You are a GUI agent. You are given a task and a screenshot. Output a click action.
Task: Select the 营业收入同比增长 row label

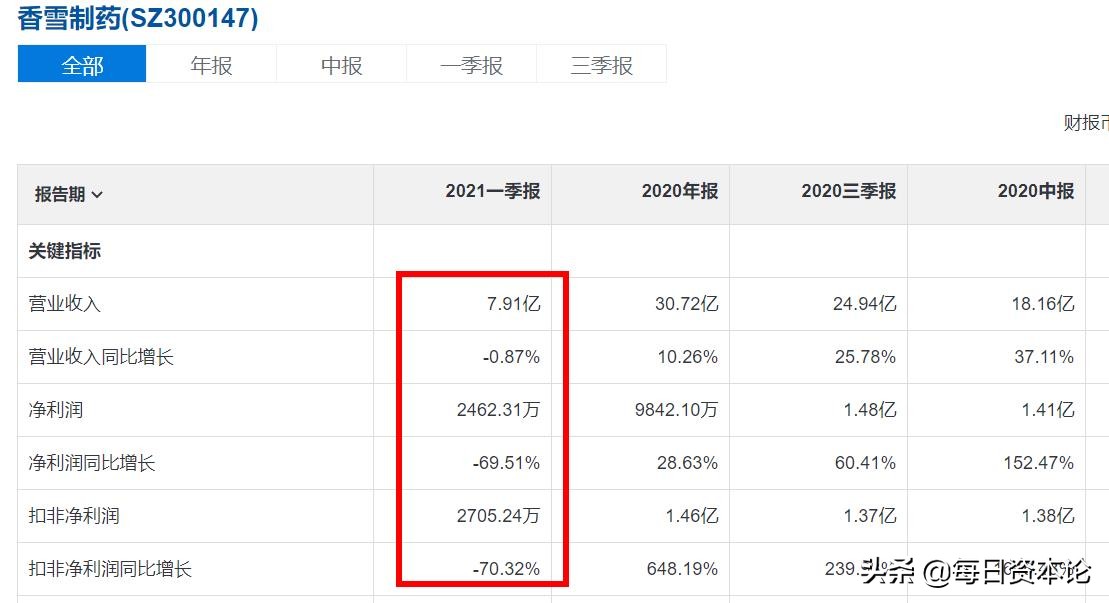pos(101,357)
